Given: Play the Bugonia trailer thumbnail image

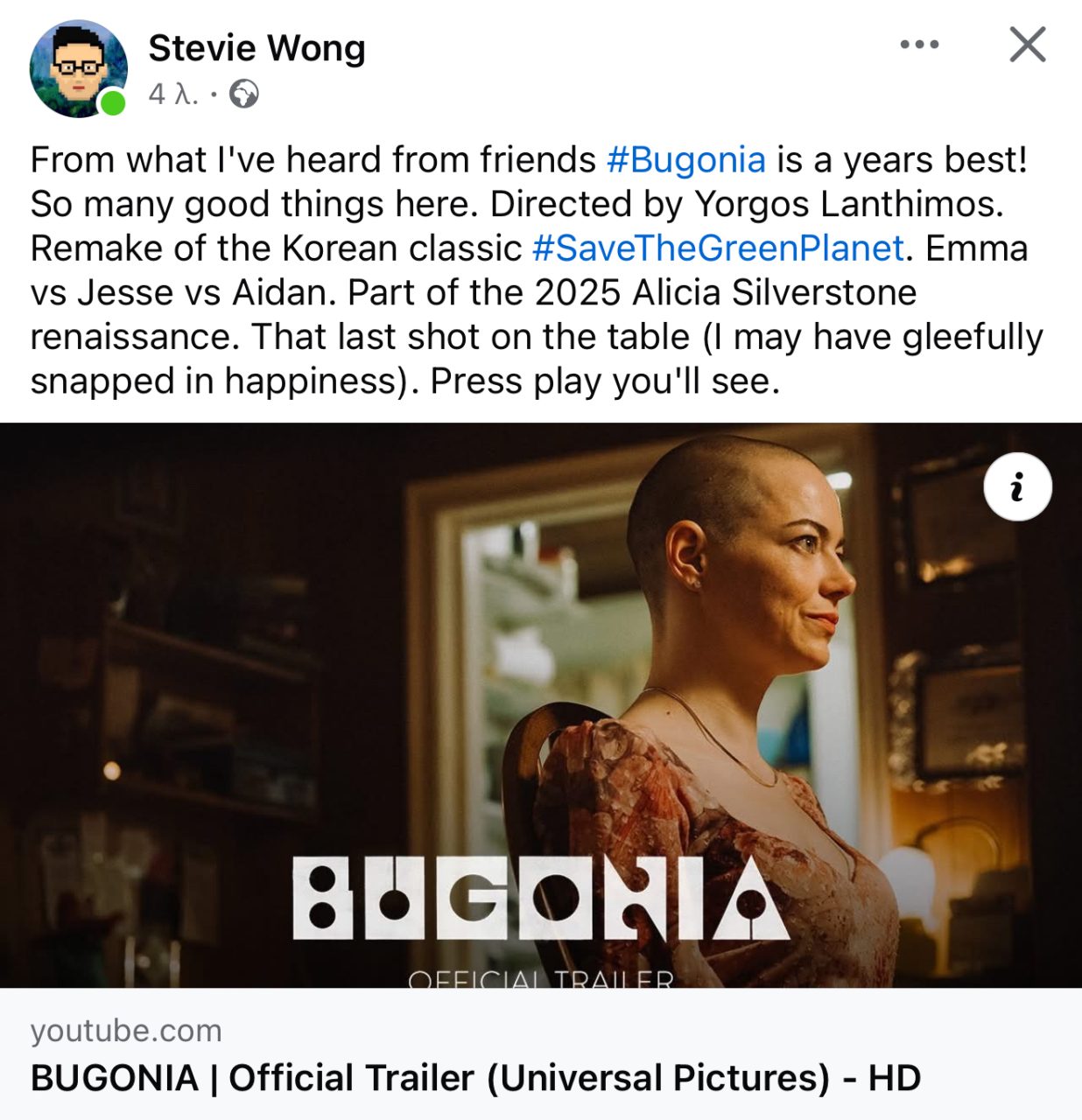Looking at the screenshot, I should click(541, 705).
